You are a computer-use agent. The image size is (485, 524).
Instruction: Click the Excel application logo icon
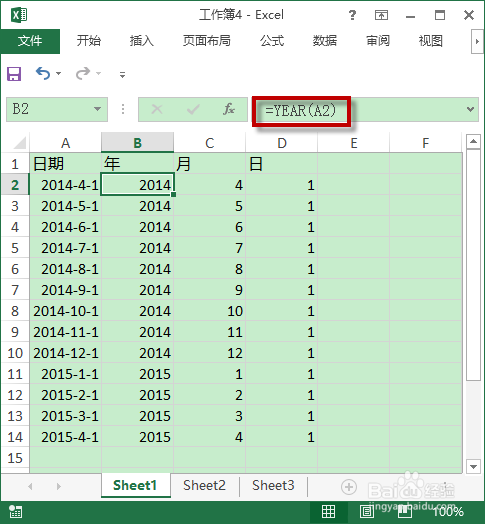point(19,15)
